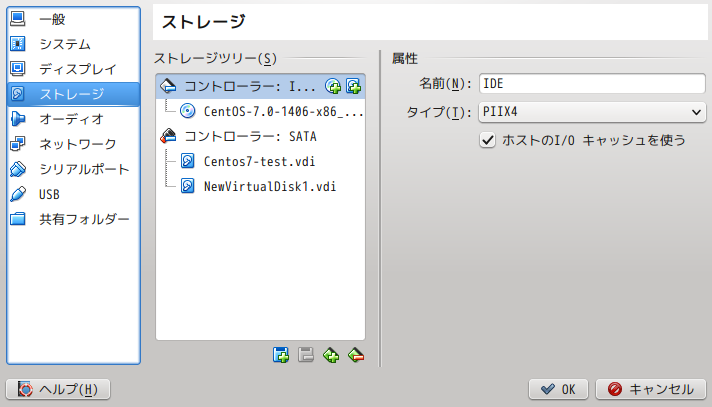Screen dimensions: 712x407
Task: Click the シリアルポート connector icon
Action: (18, 169)
